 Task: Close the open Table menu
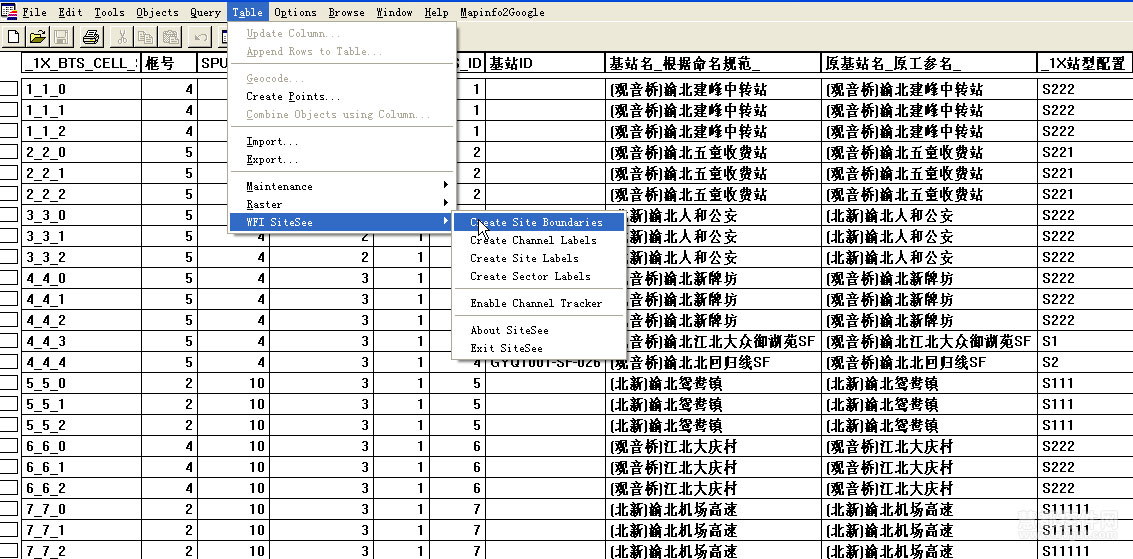click(247, 12)
